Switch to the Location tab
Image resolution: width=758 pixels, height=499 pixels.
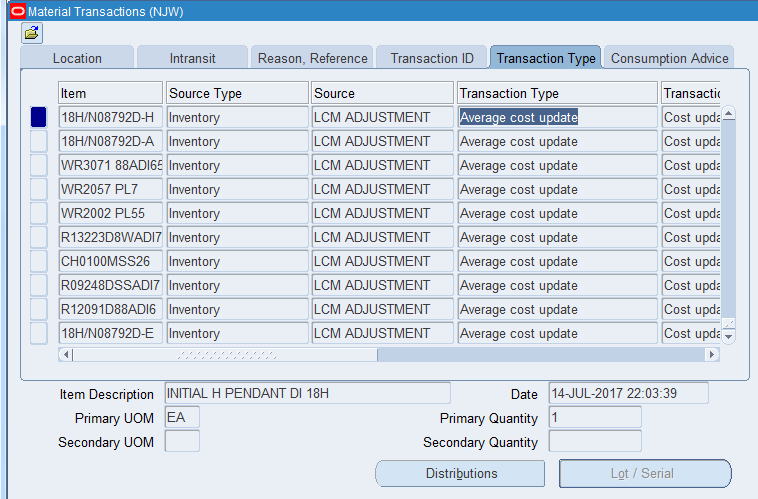coord(77,58)
